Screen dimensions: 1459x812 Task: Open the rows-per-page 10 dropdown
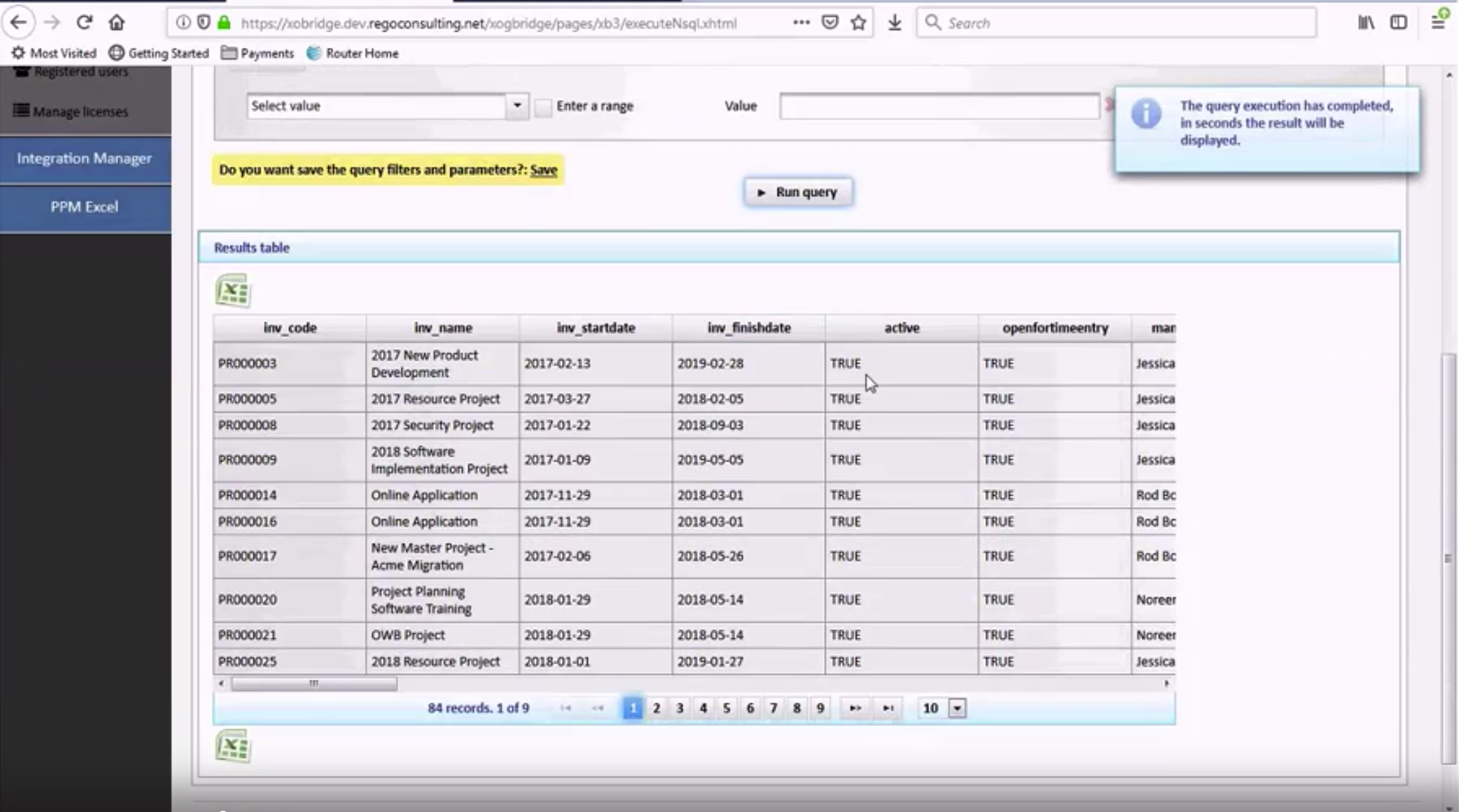[956, 708]
